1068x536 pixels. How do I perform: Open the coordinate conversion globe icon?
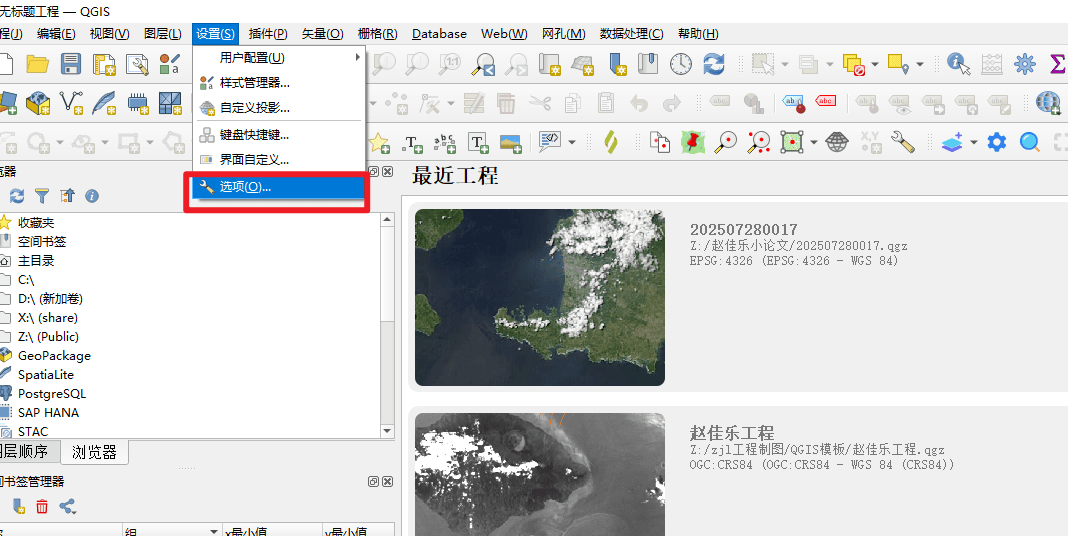click(836, 142)
